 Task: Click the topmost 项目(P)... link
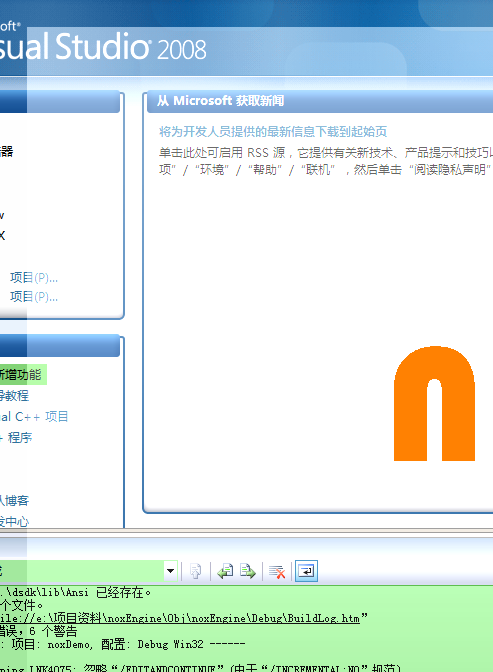pos(34,278)
